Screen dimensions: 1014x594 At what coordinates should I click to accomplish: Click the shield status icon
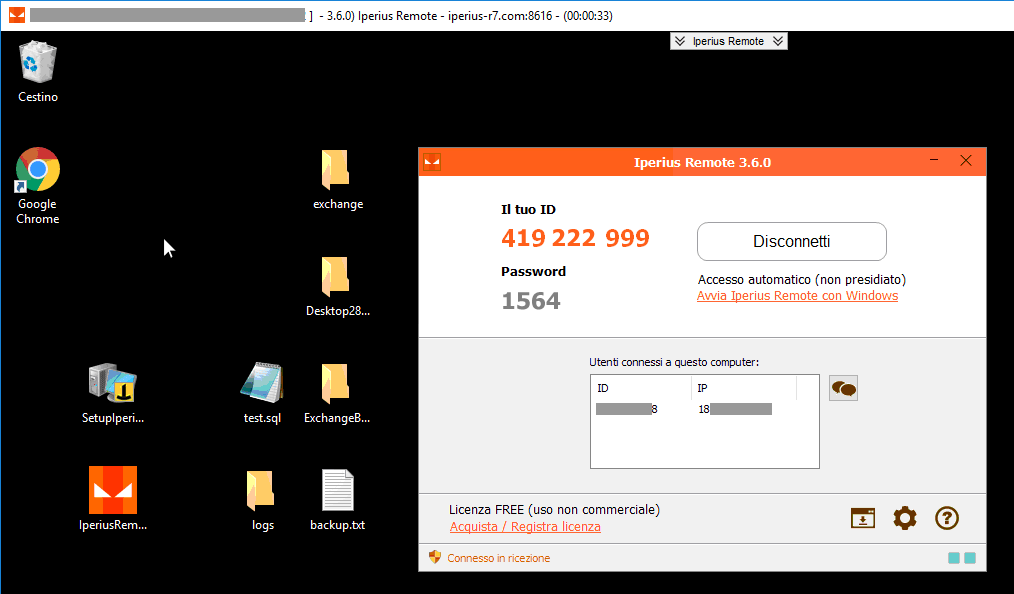[x=434, y=558]
